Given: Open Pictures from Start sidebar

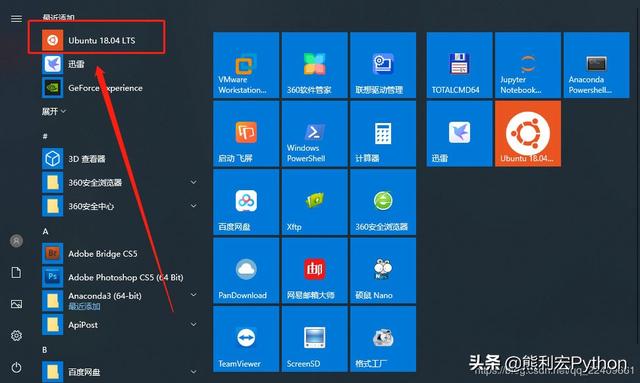Looking at the screenshot, I should [x=16, y=304].
